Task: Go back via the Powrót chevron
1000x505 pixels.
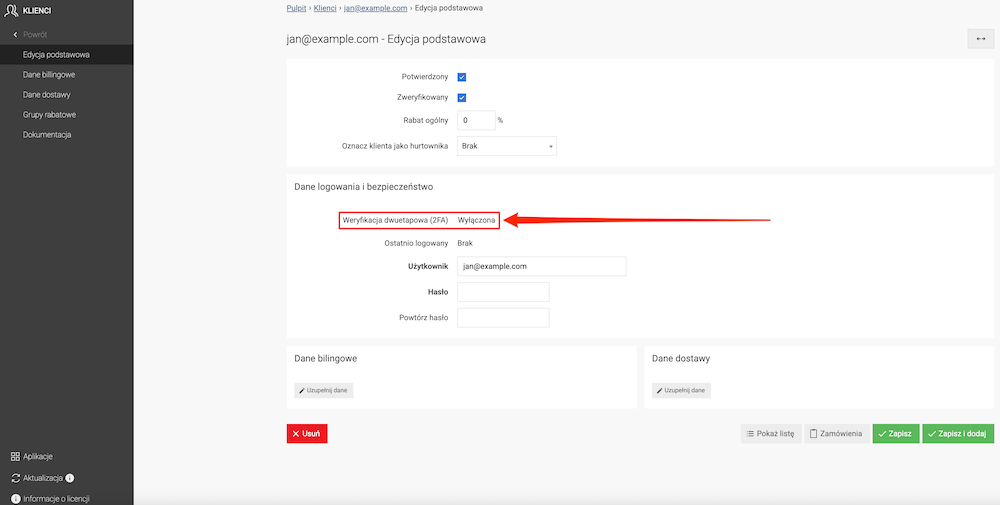Action: point(15,34)
